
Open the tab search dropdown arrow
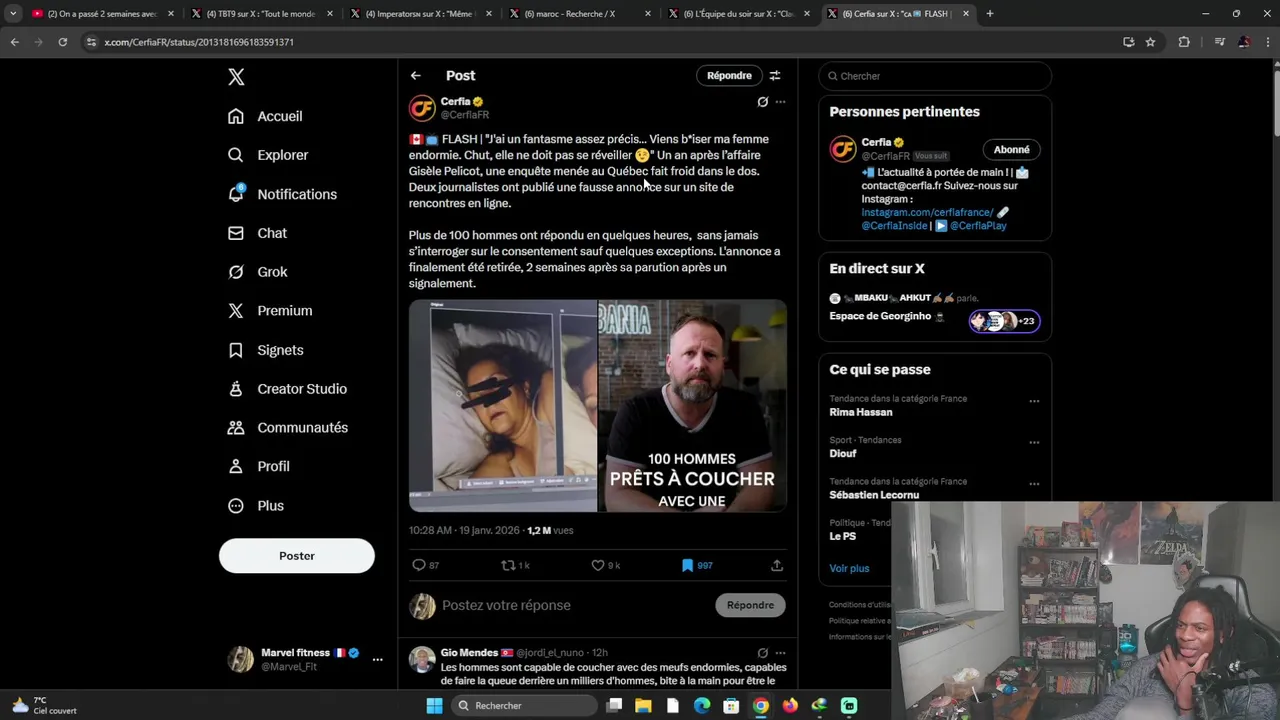pos(13,14)
